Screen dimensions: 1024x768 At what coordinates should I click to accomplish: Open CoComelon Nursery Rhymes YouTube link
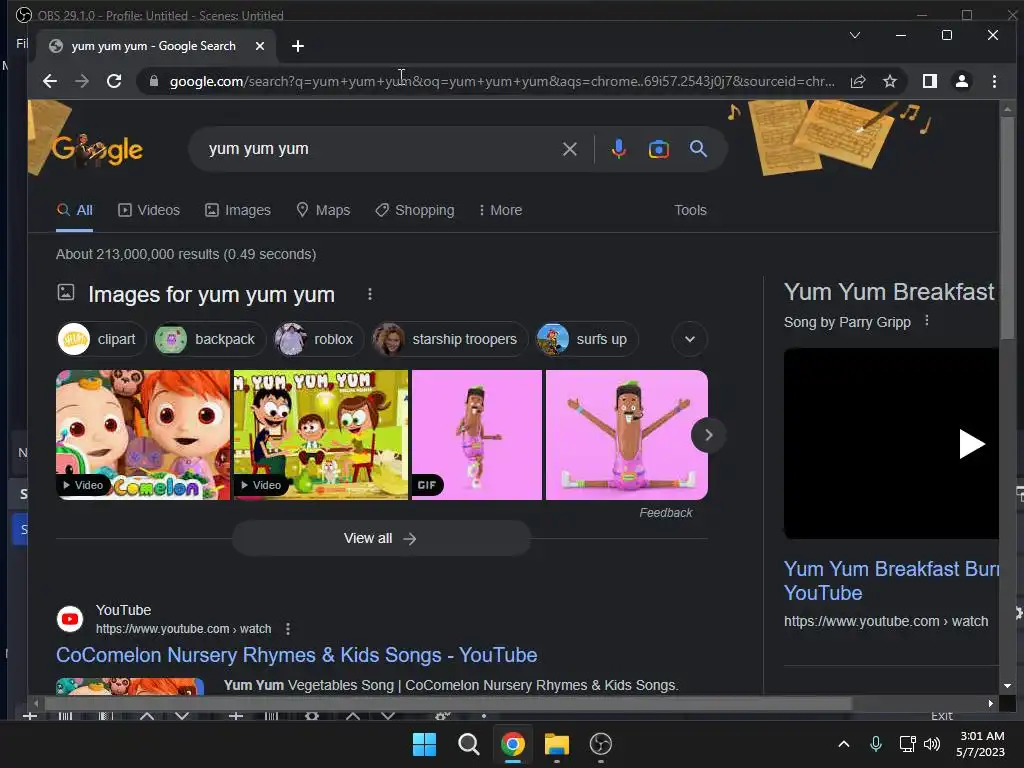pyautogui.click(x=296, y=654)
